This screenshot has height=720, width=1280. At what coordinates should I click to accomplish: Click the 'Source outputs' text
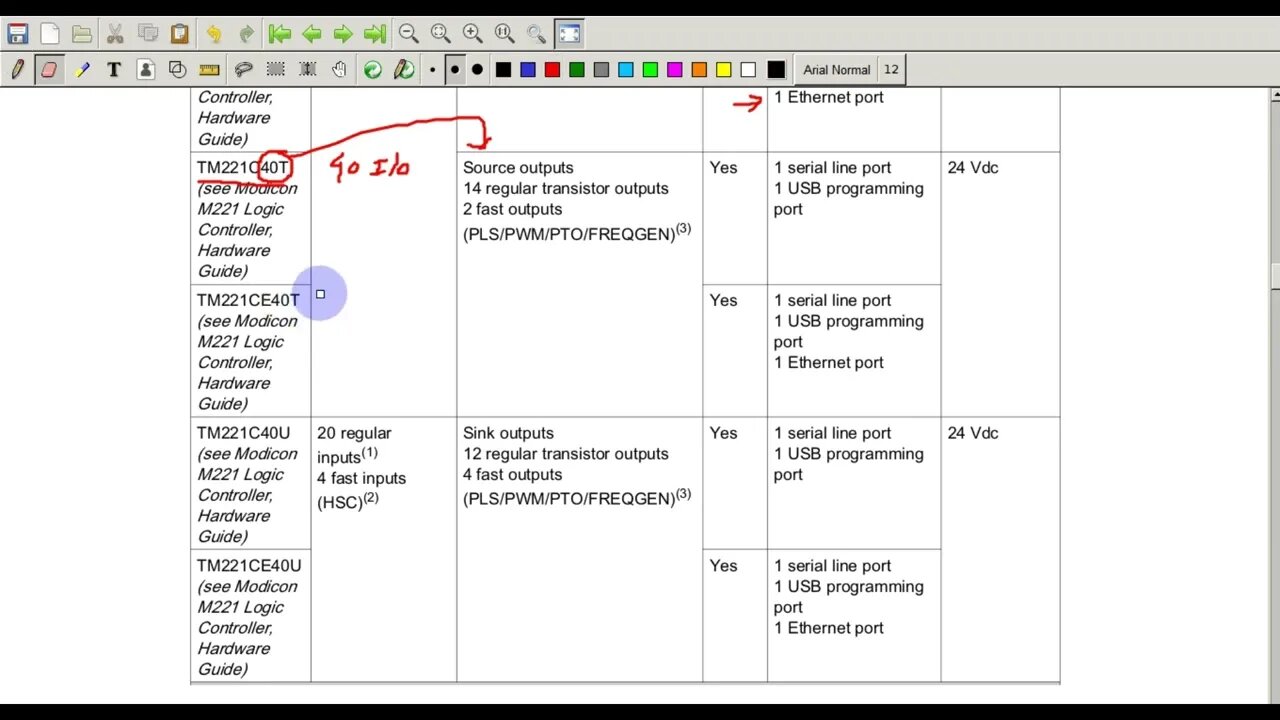[x=518, y=168]
